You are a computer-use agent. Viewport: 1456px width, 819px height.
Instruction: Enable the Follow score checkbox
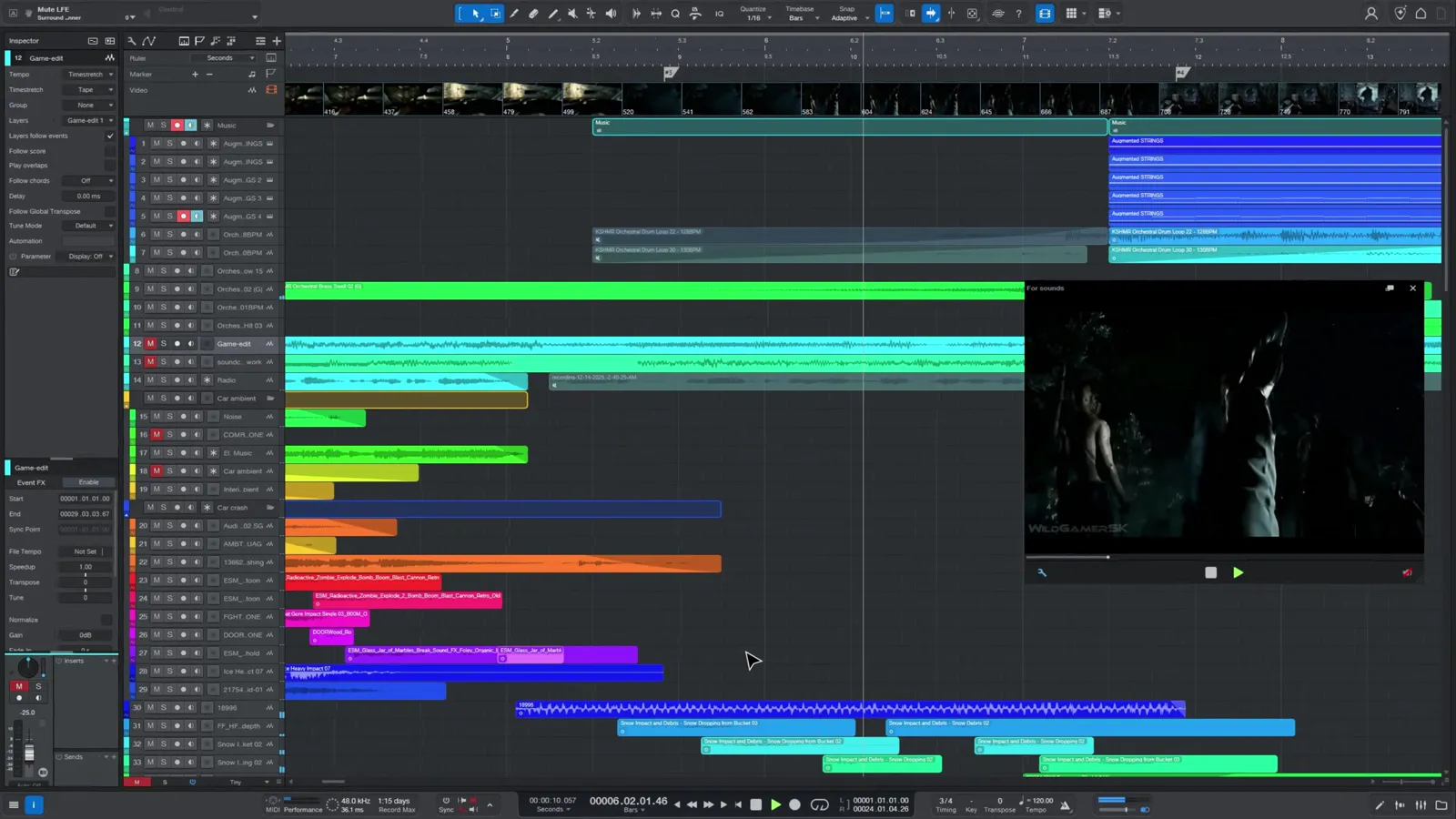(110, 151)
